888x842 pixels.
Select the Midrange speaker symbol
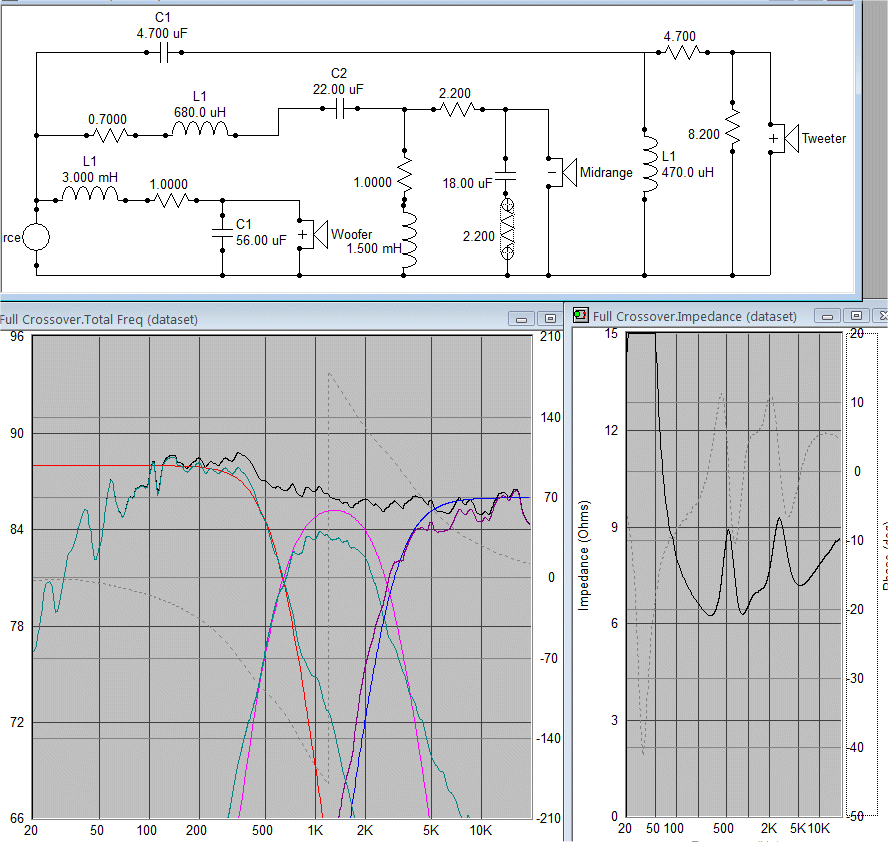(x=561, y=172)
